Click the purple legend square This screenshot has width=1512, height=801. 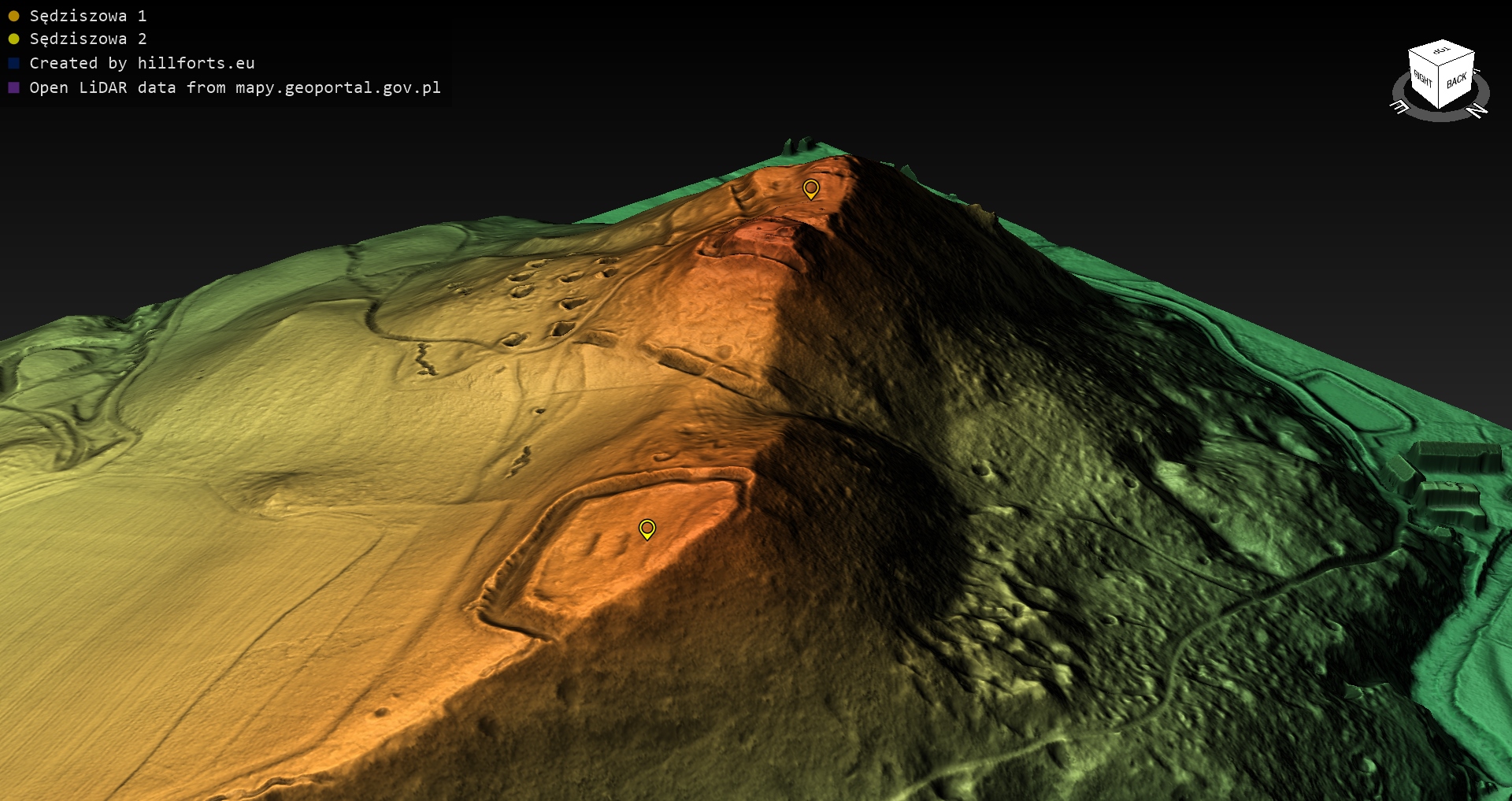[x=13, y=87]
